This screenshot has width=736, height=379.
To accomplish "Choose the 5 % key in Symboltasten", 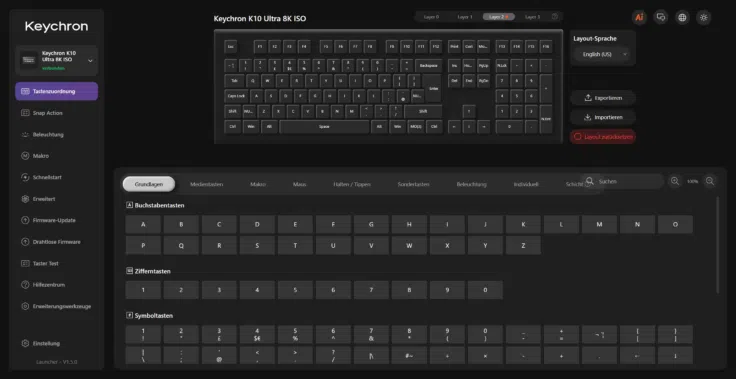I will click(x=295, y=334).
